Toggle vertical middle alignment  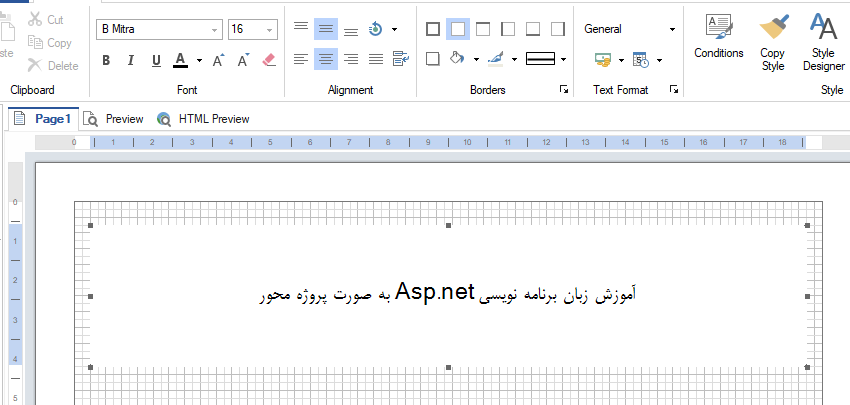pyautogui.click(x=326, y=29)
